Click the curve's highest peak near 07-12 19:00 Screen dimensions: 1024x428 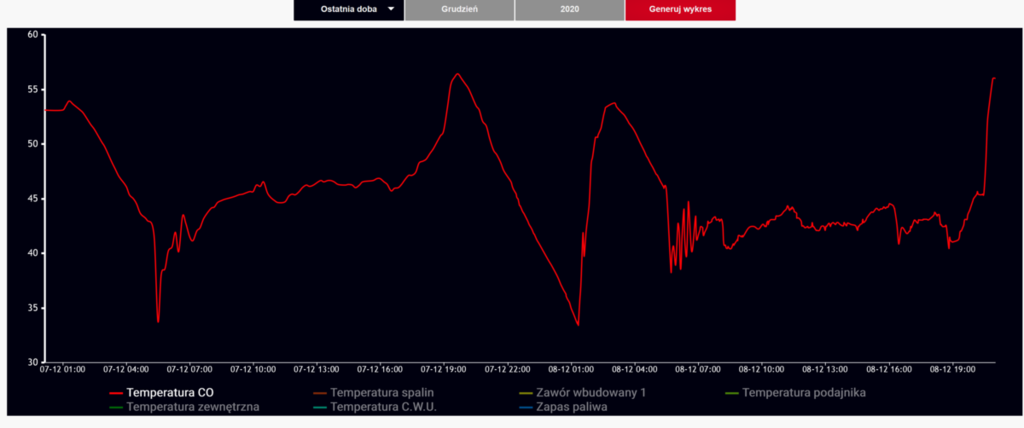[457, 74]
